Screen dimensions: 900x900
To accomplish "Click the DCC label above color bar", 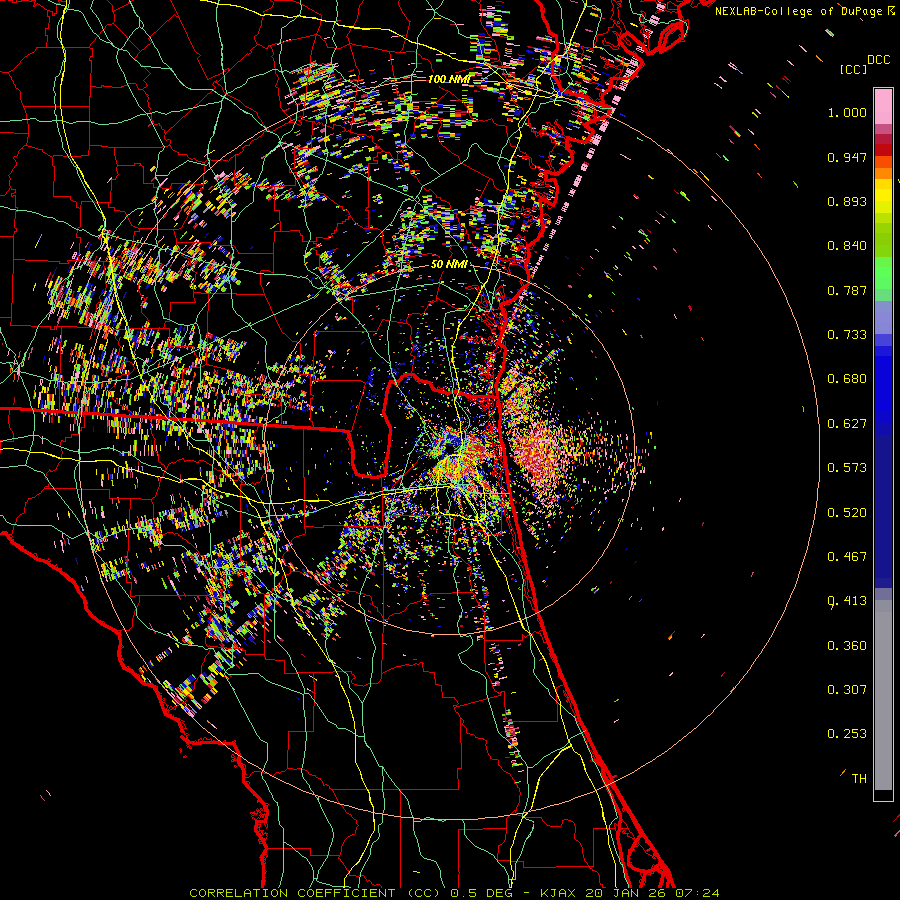I will pos(878,60).
